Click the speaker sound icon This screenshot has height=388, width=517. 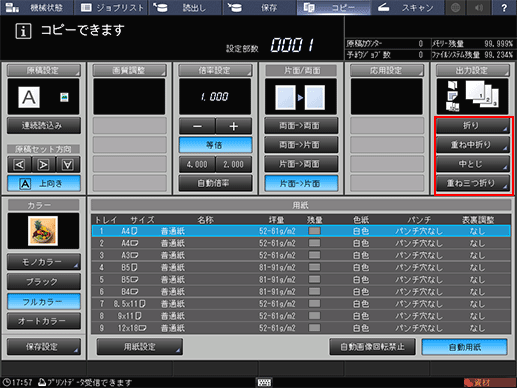[479, 7]
